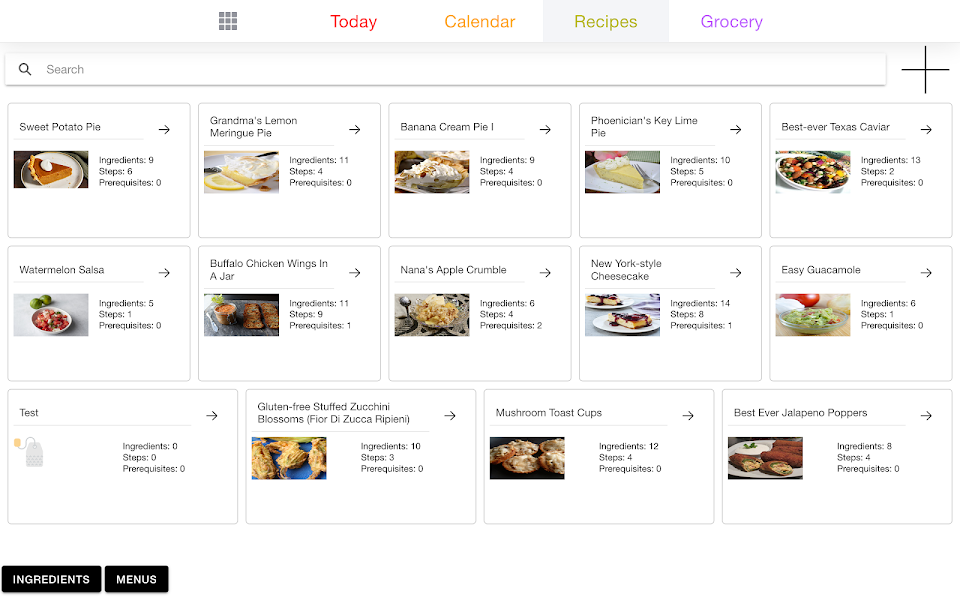The width and height of the screenshot is (960, 600).
Task: Open Best Ever Jalapeno Poppers arrow
Action: coord(926,416)
